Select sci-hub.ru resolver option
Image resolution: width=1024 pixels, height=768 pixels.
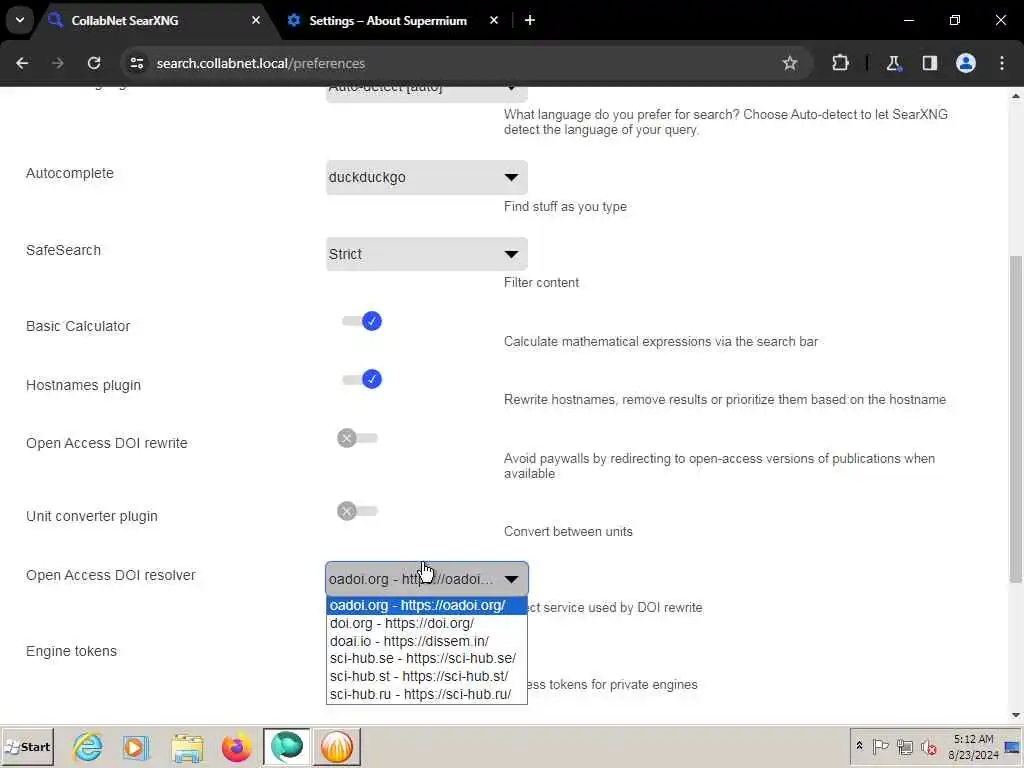click(x=426, y=694)
